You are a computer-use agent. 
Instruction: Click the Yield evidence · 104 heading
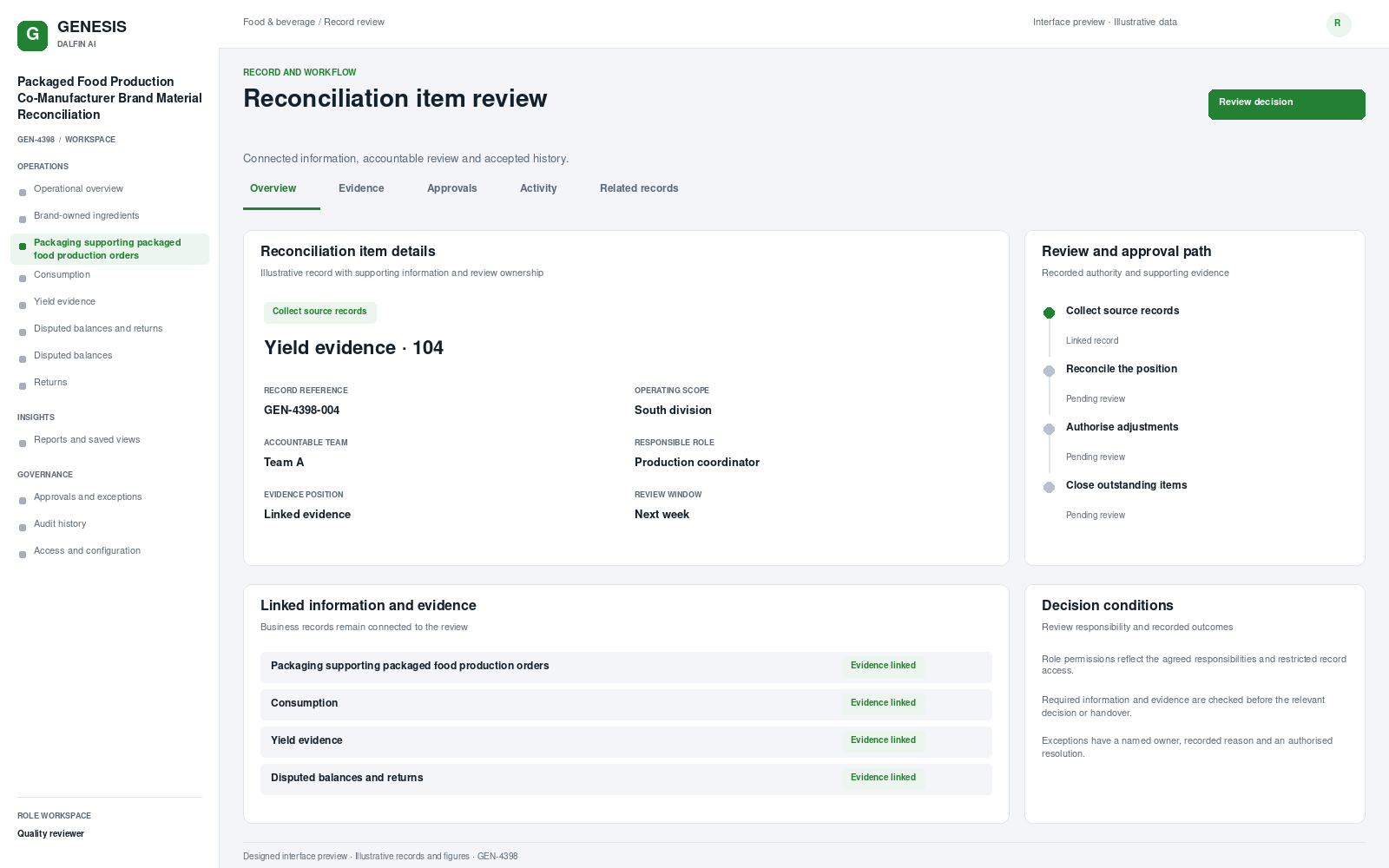click(x=353, y=348)
